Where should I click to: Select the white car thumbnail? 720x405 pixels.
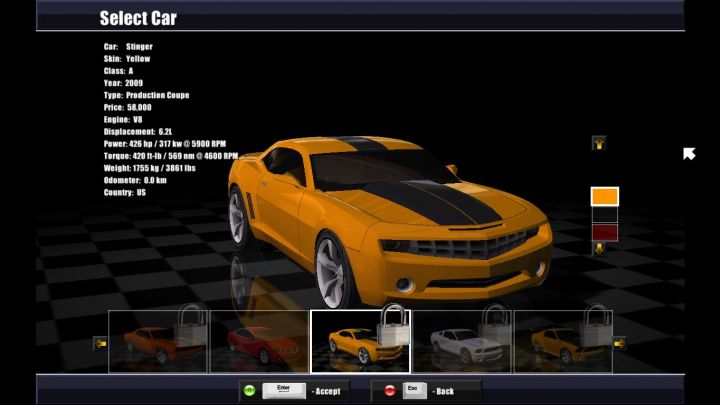click(462, 342)
